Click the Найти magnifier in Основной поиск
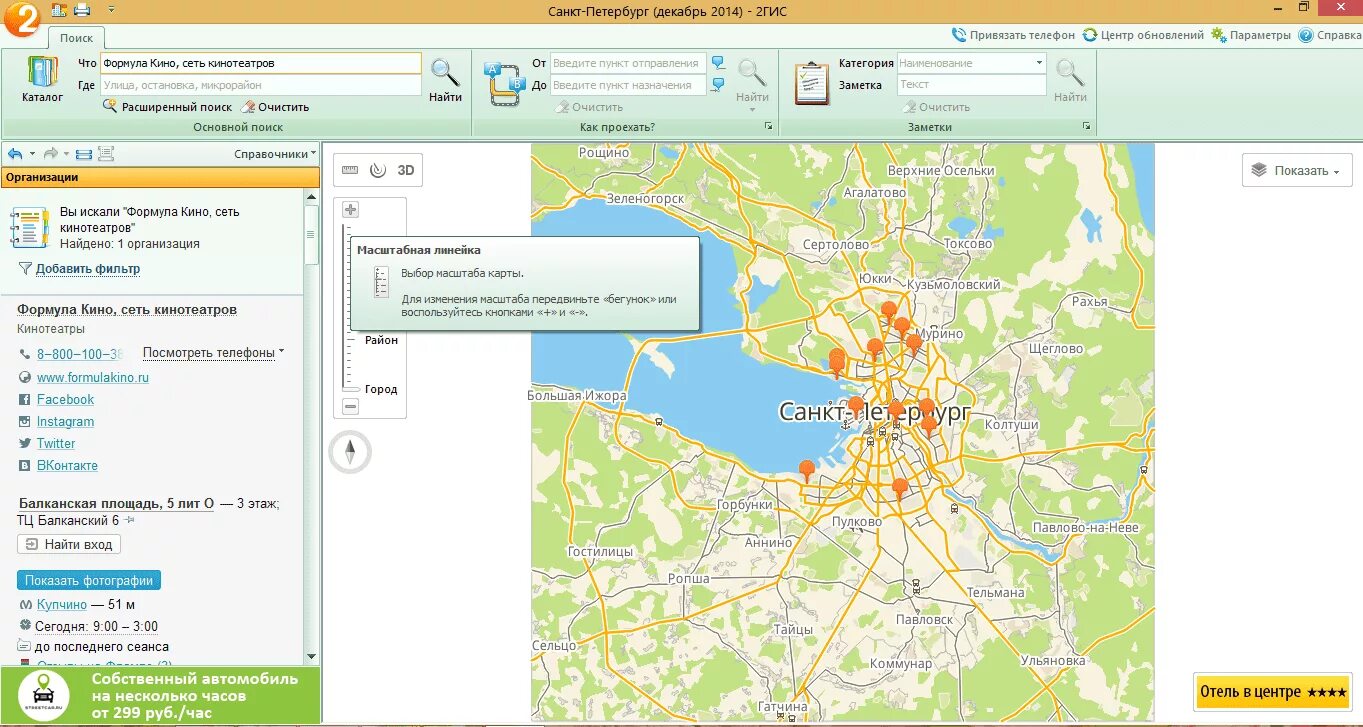The width and height of the screenshot is (1363, 727). pos(445,81)
